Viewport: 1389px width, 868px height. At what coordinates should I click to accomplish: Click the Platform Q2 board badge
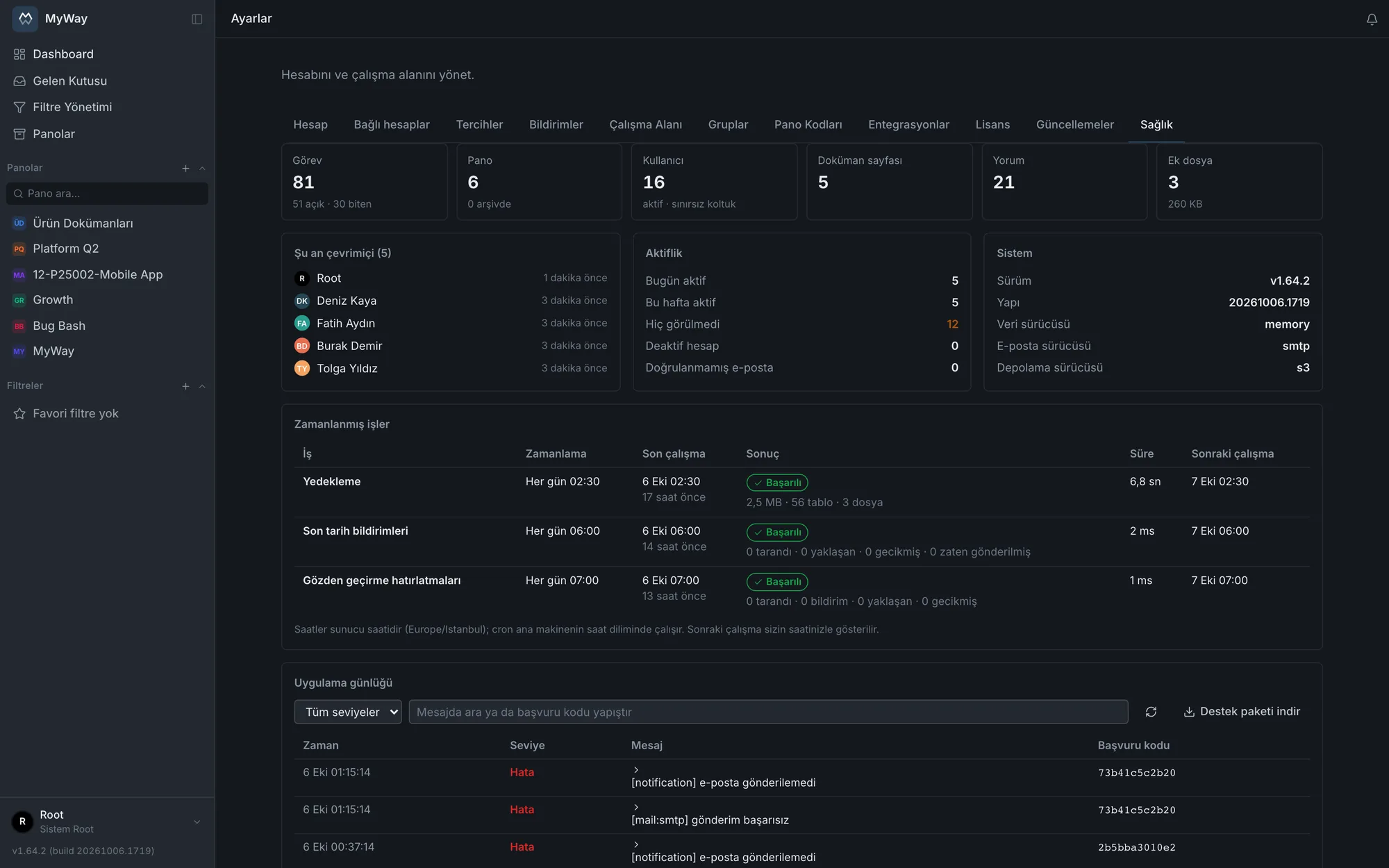[x=19, y=249]
